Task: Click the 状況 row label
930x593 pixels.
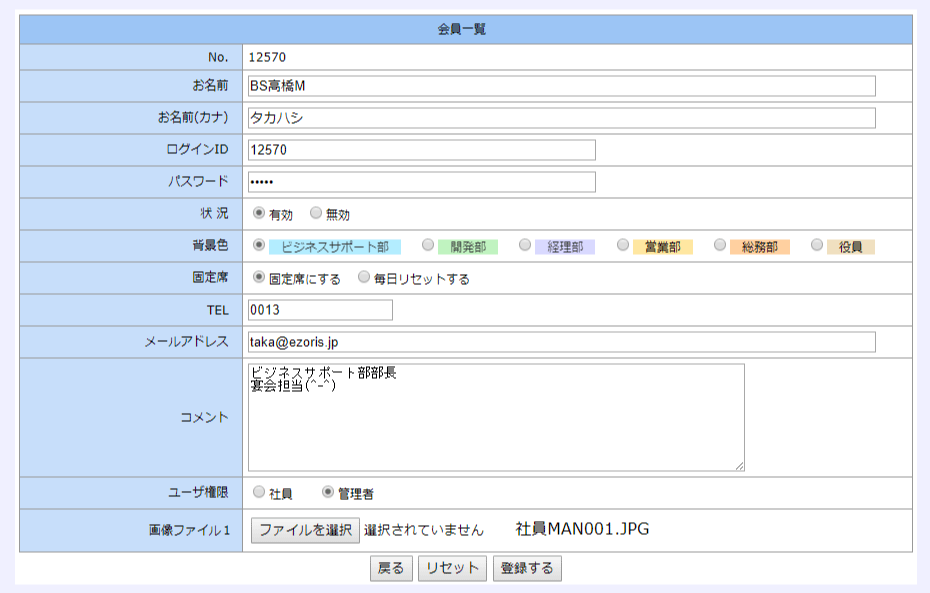Action: 214,213
